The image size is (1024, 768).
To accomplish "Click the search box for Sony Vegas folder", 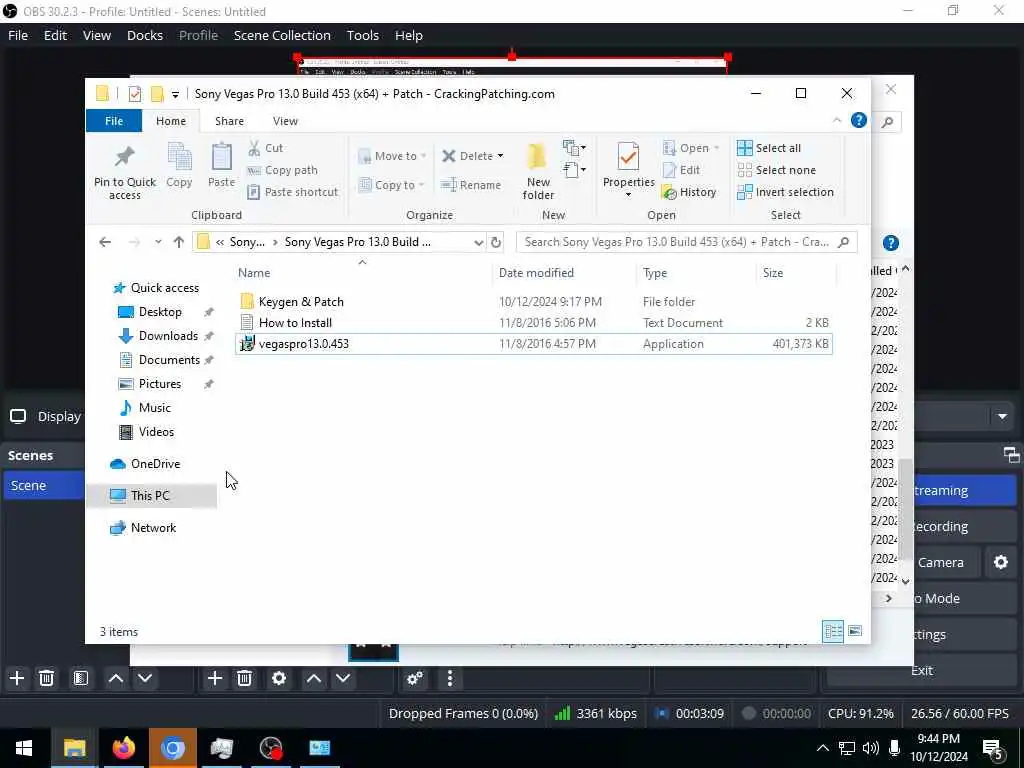I will point(686,242).
